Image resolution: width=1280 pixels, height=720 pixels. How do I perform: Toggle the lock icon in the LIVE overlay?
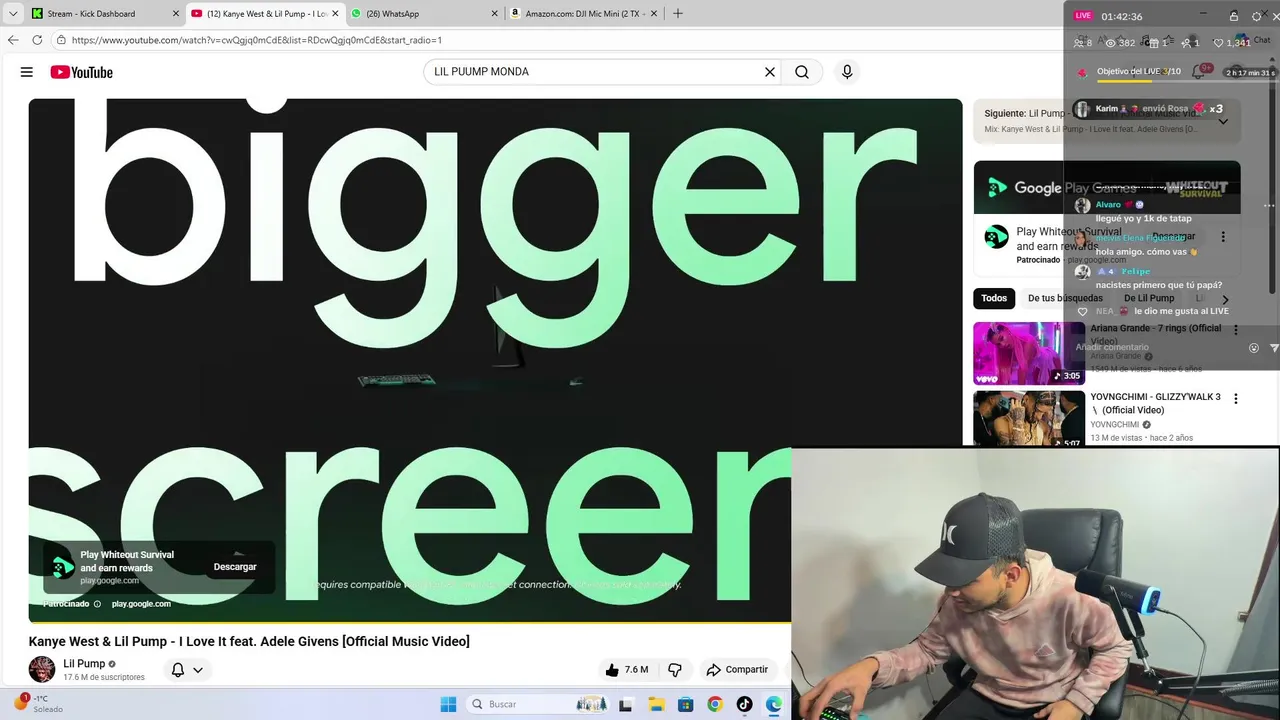point(1233,16)
